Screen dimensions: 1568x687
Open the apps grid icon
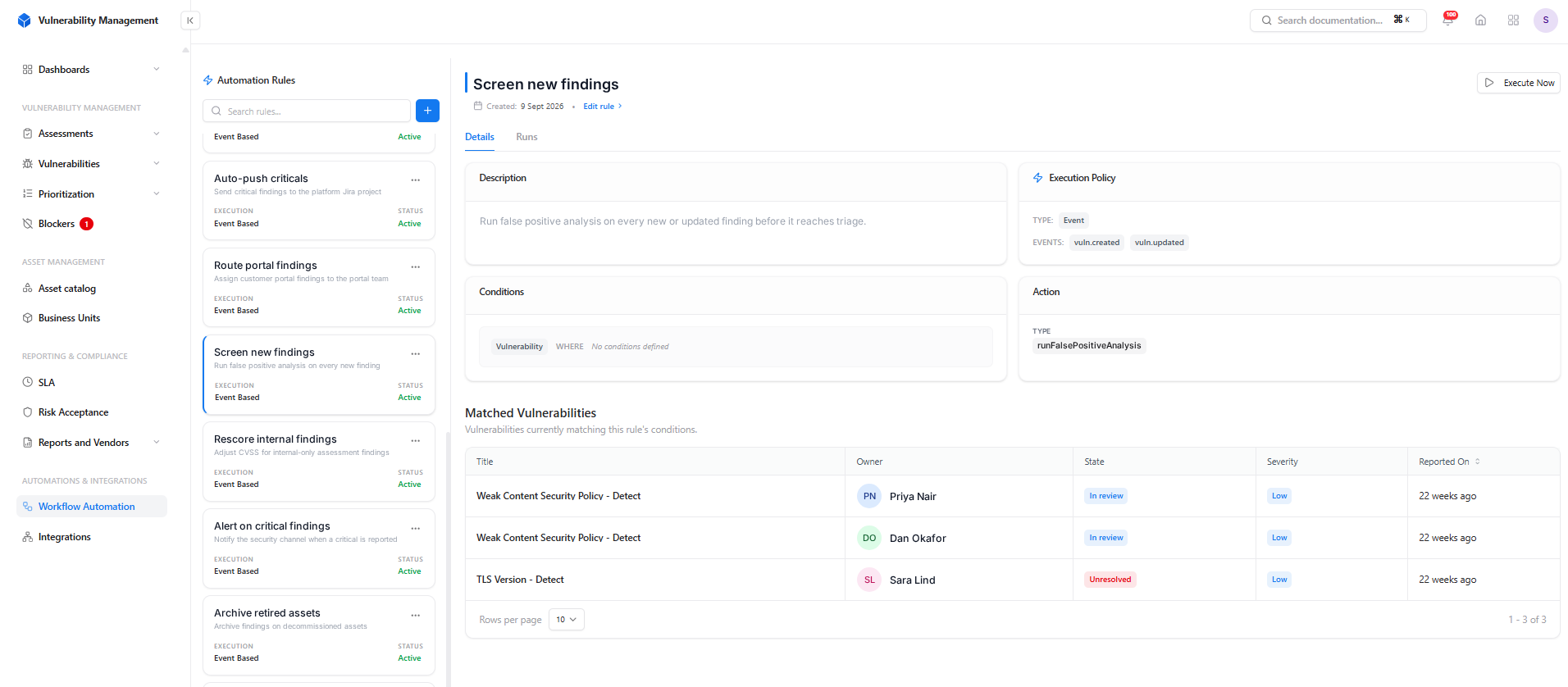1514,20
